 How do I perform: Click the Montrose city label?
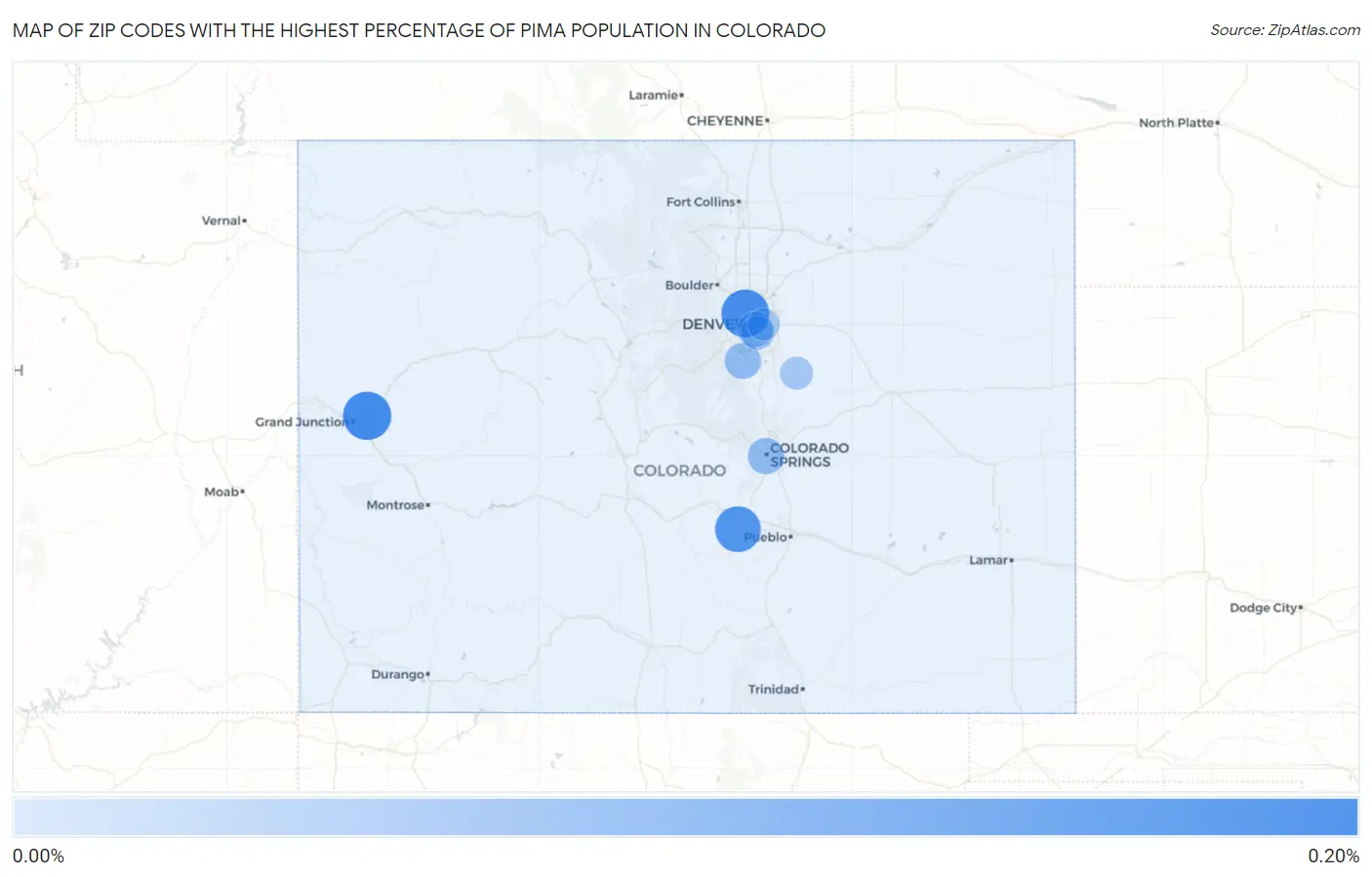click(395, 505)
